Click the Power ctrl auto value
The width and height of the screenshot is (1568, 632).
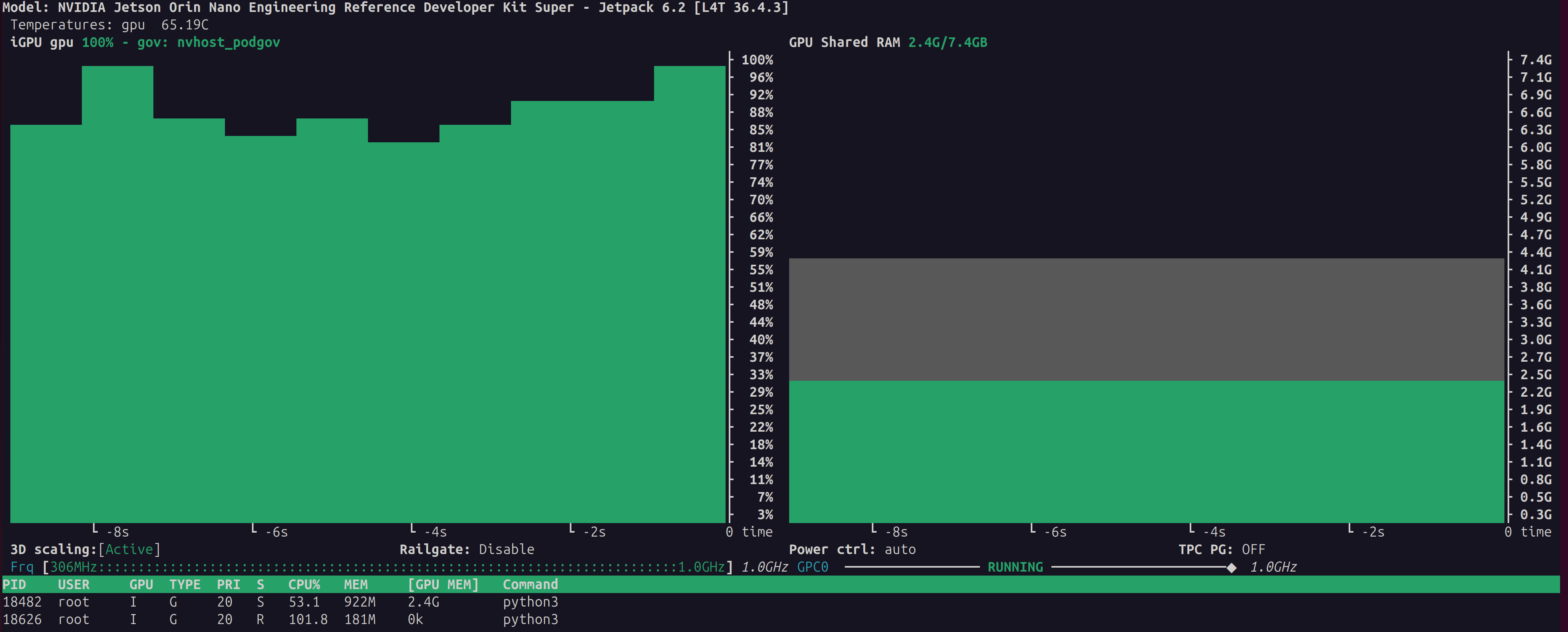pyautogui.click(x=900, y=549)
